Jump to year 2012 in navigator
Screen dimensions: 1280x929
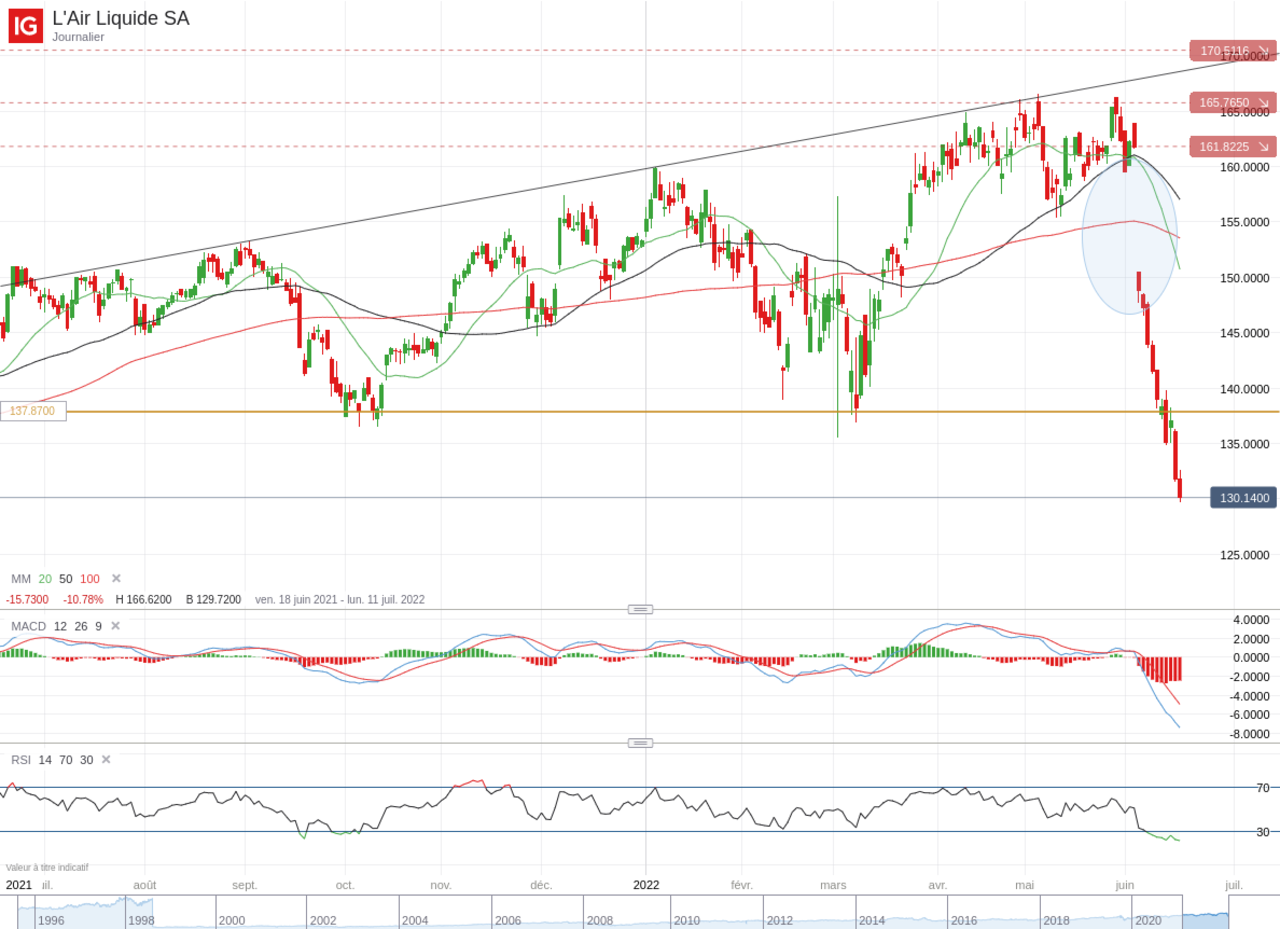[x=780, y=920]
